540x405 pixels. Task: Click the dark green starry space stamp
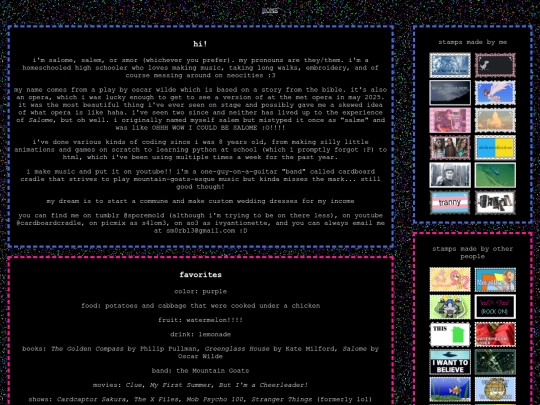coord(495,362)
